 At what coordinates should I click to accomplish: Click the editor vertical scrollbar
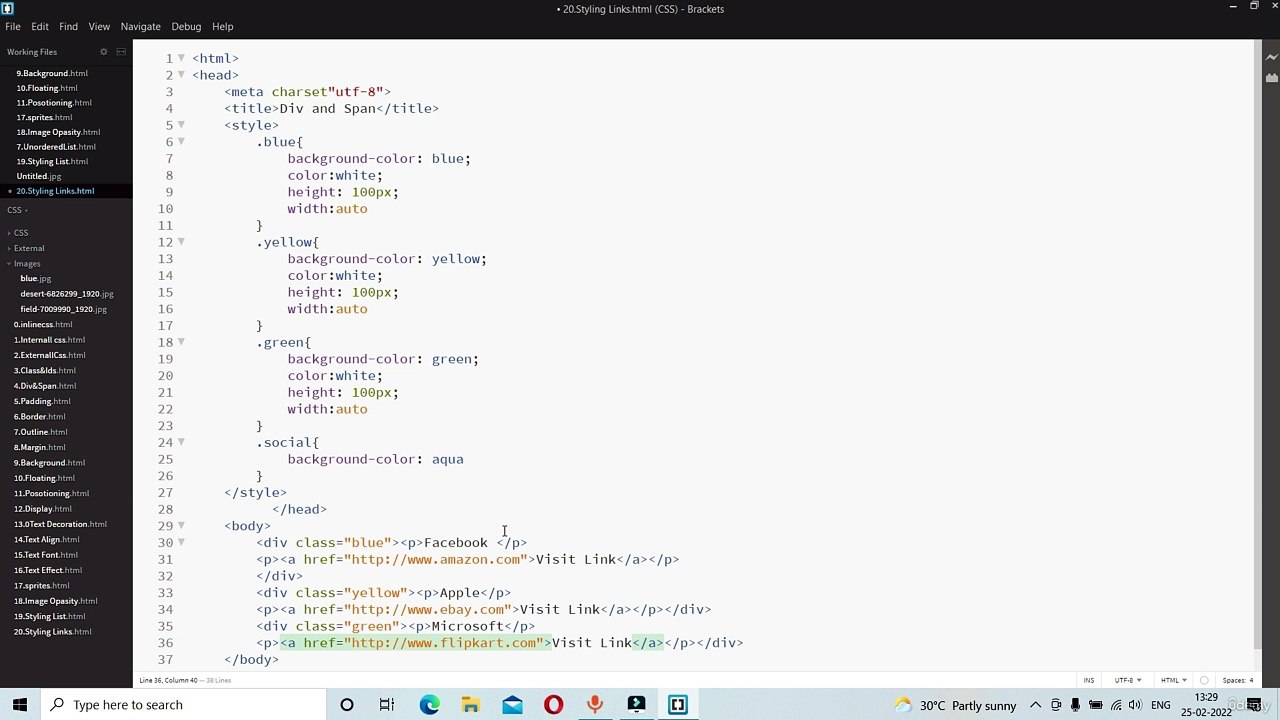click(x=1258, y=350)
